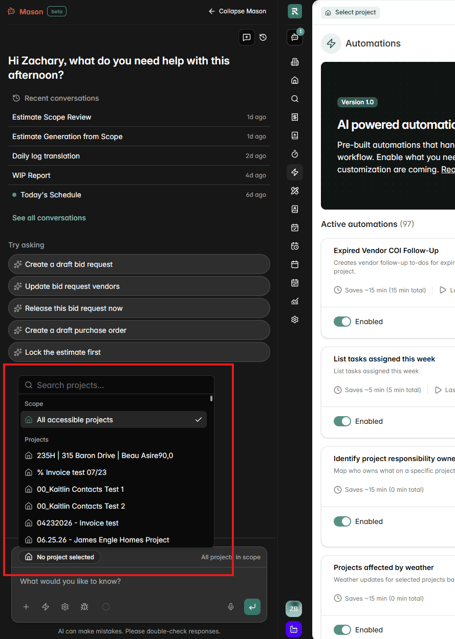This screenshot has width=455, height=639.
Task: Toggle off List tasks assigned this week
Action: pyautogui.click(x=342, y=421)
